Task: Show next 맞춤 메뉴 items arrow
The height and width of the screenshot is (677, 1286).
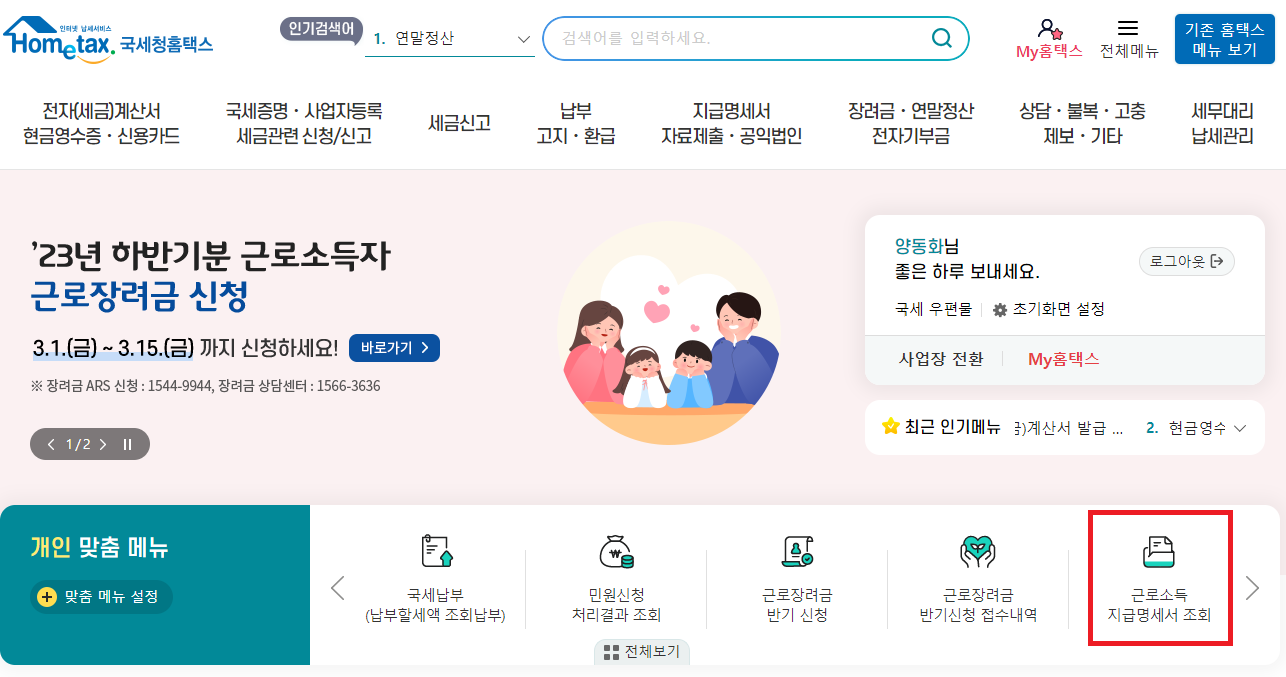Action: (1252, 587)
